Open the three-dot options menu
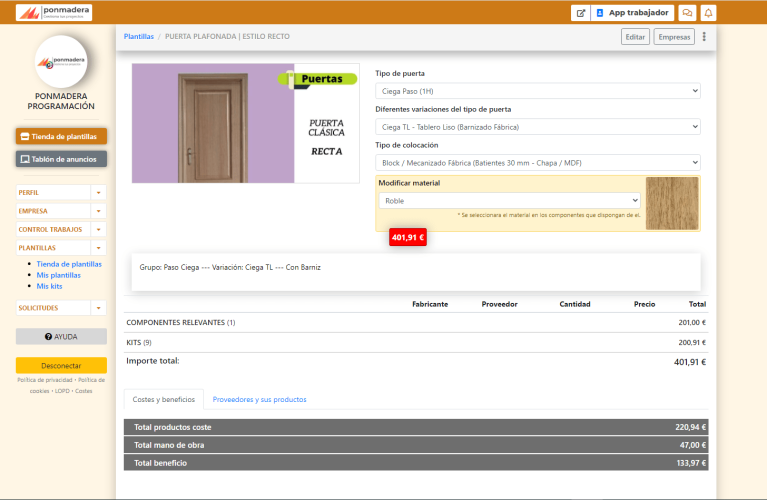 [x=704, y=37]
